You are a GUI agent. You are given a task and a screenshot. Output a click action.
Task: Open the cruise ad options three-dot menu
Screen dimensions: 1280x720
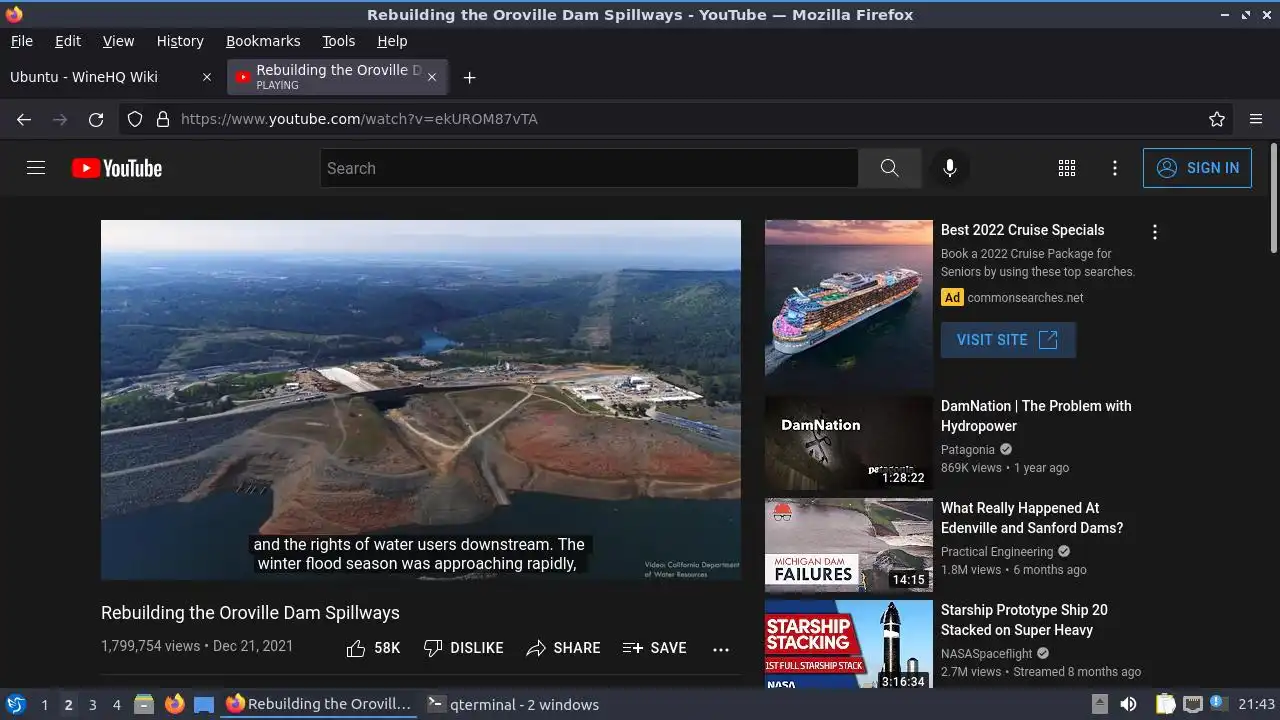point(1155,232)
